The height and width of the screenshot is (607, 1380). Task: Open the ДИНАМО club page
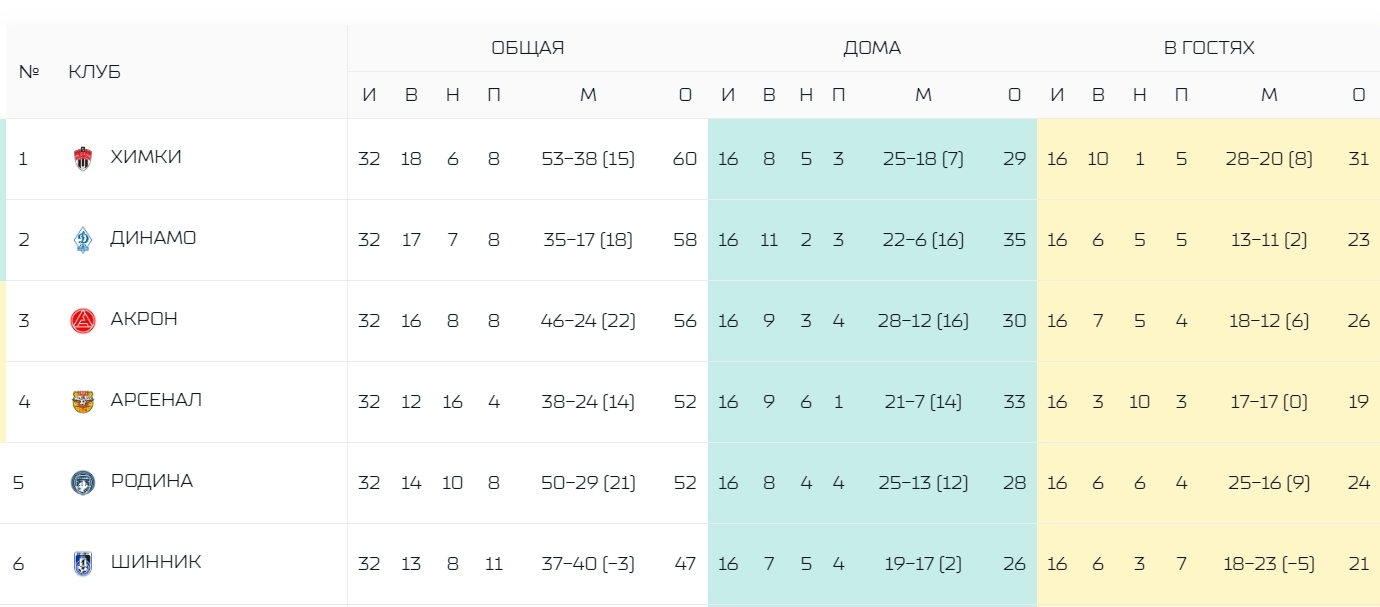click(x=153, y=238)
